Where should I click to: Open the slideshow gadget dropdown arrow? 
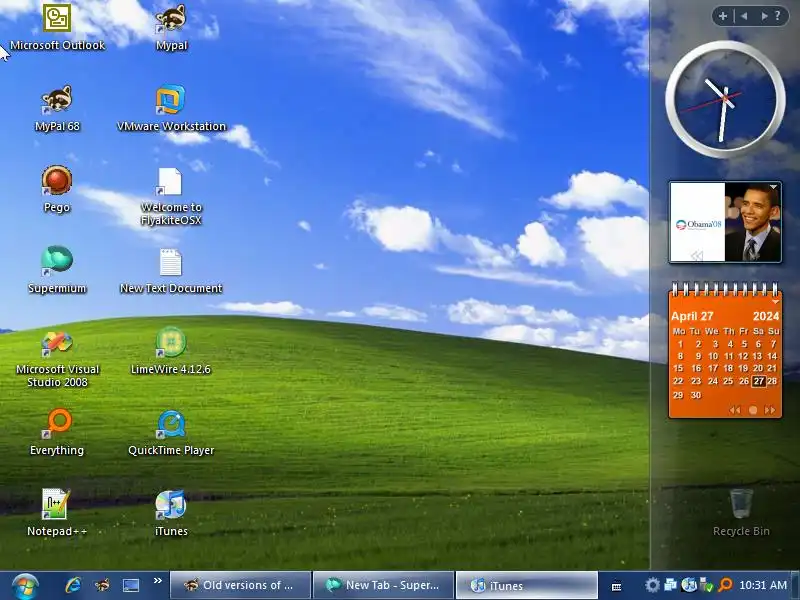coord(773,187)
